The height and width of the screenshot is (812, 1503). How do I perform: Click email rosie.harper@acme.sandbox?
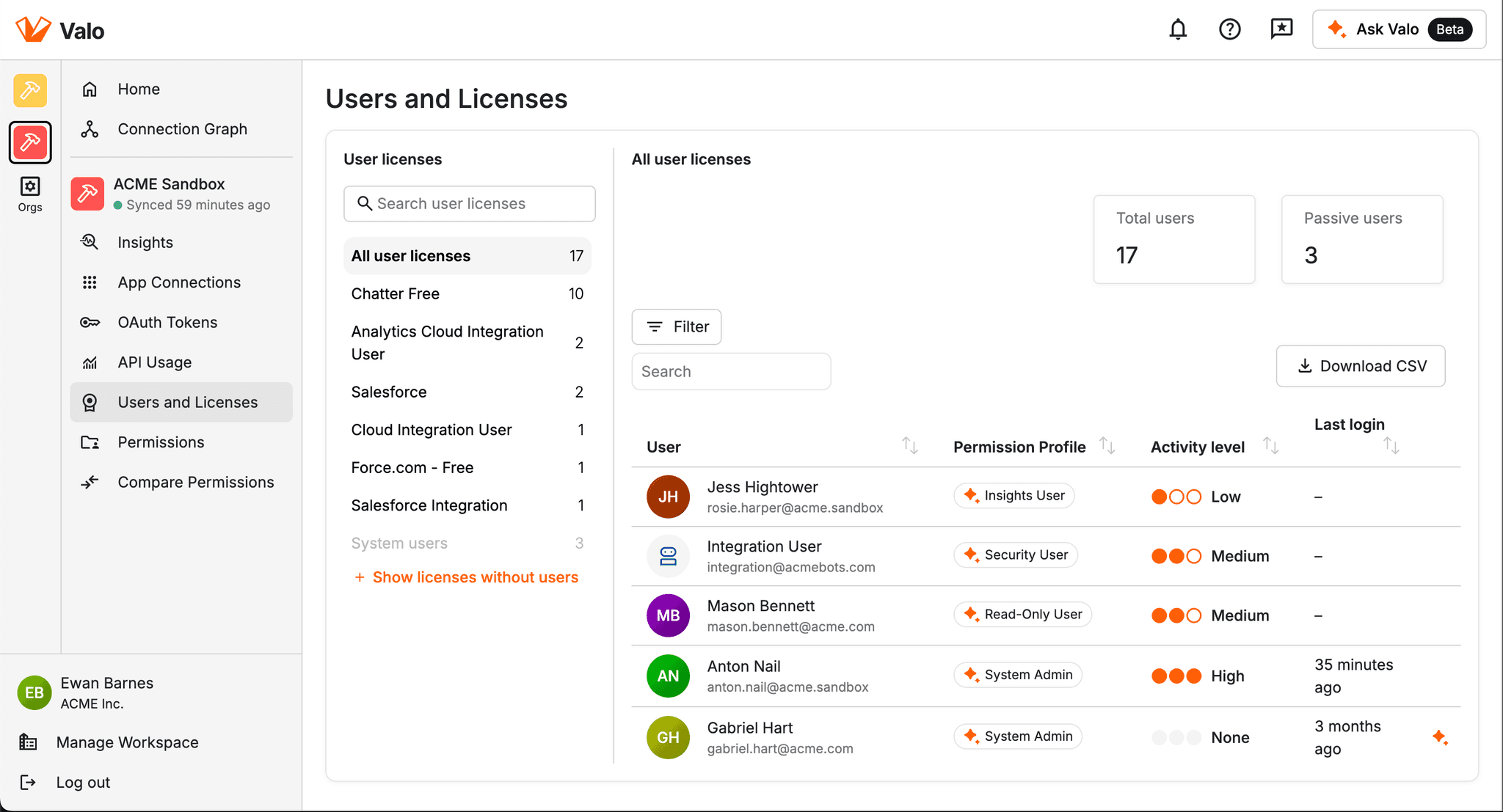pyautogui.click(x=795, y=508)
